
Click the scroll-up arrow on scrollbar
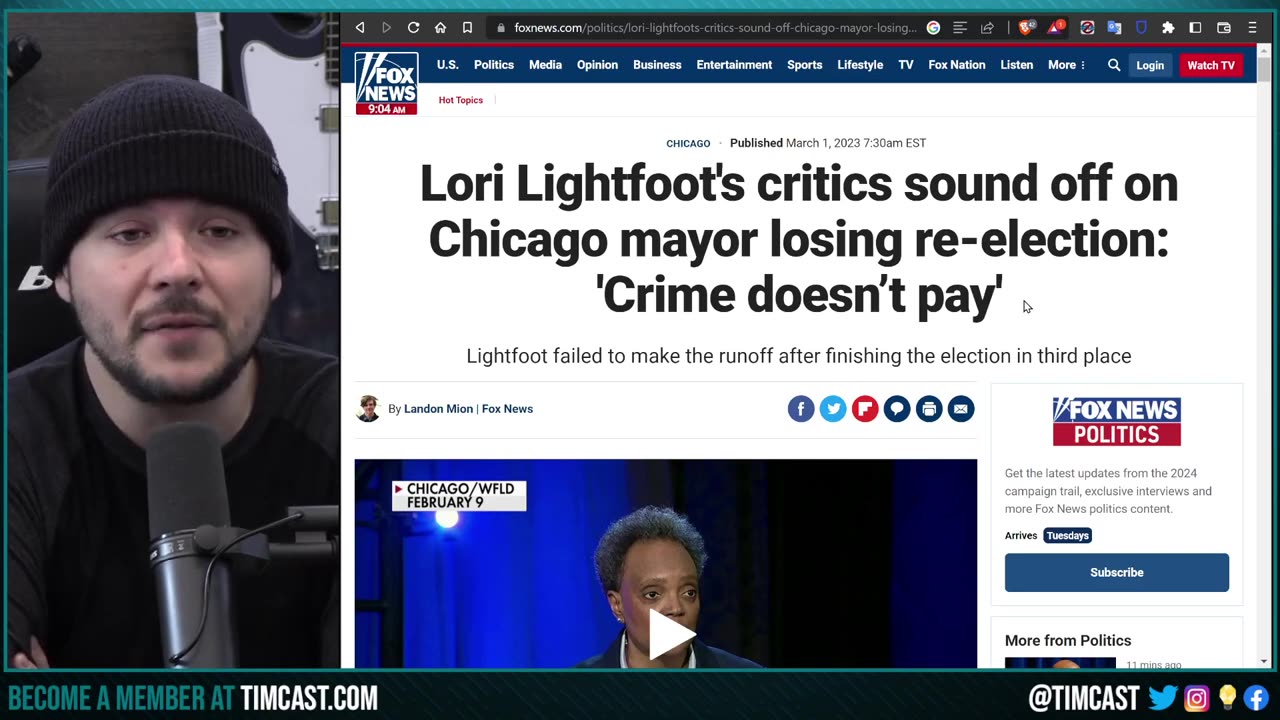click(x=1264, y=50)
